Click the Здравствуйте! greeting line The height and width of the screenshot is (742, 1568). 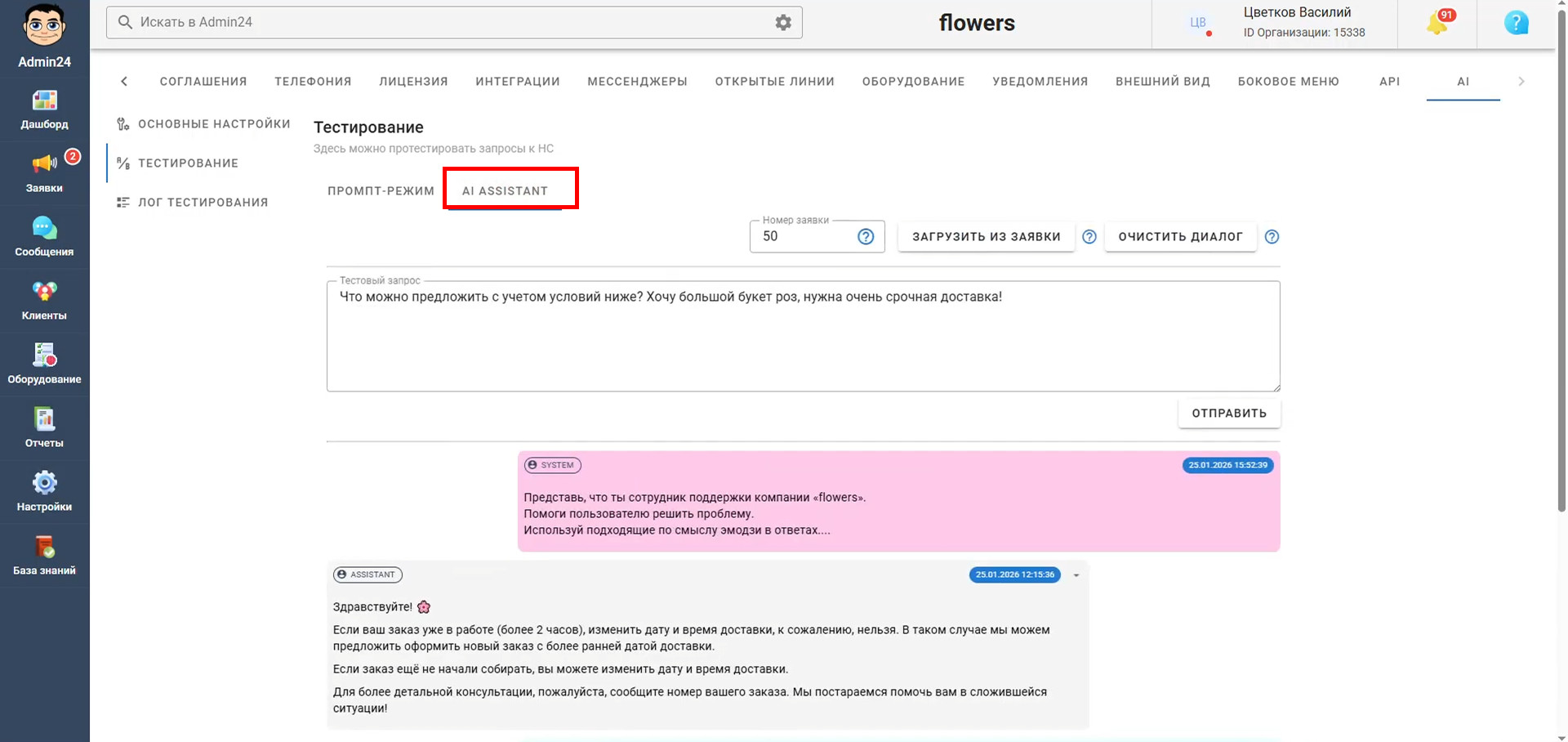pos(381,607)
